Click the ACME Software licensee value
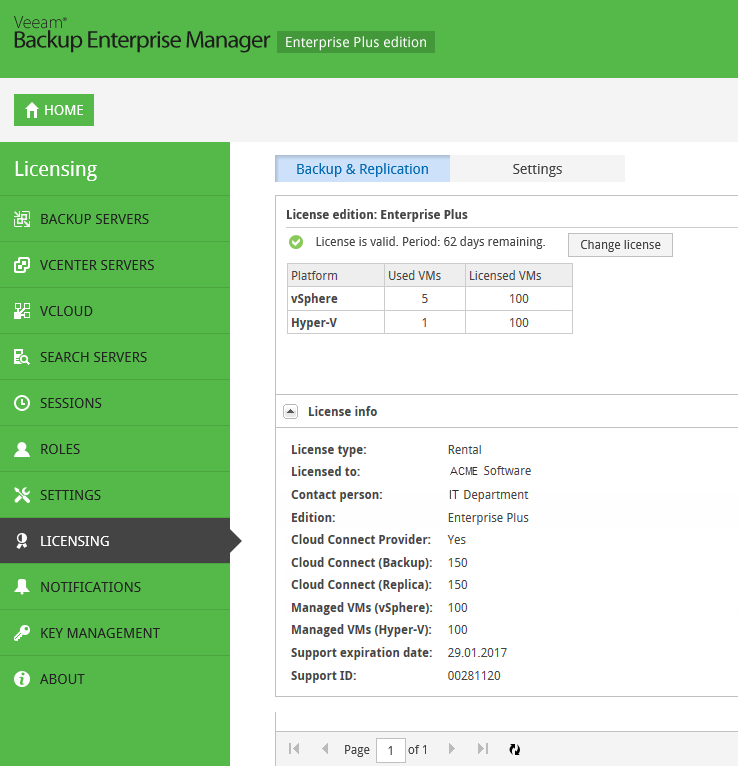 [490, 471]
